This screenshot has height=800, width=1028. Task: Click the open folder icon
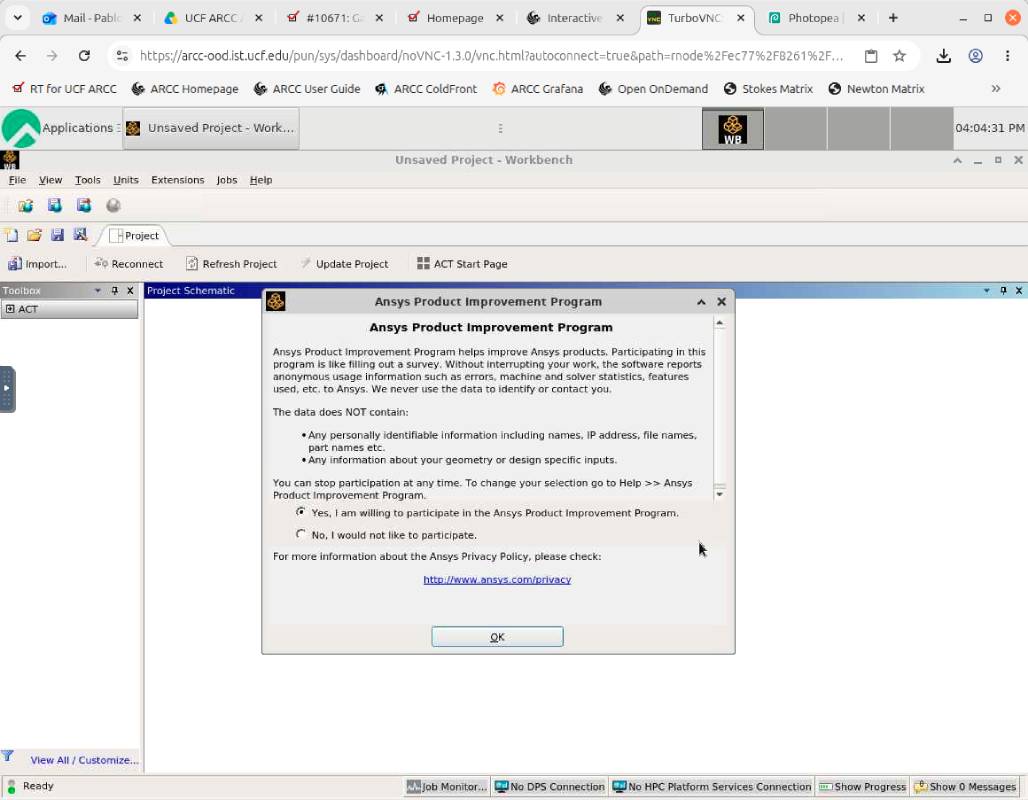(x=34, y=235)
